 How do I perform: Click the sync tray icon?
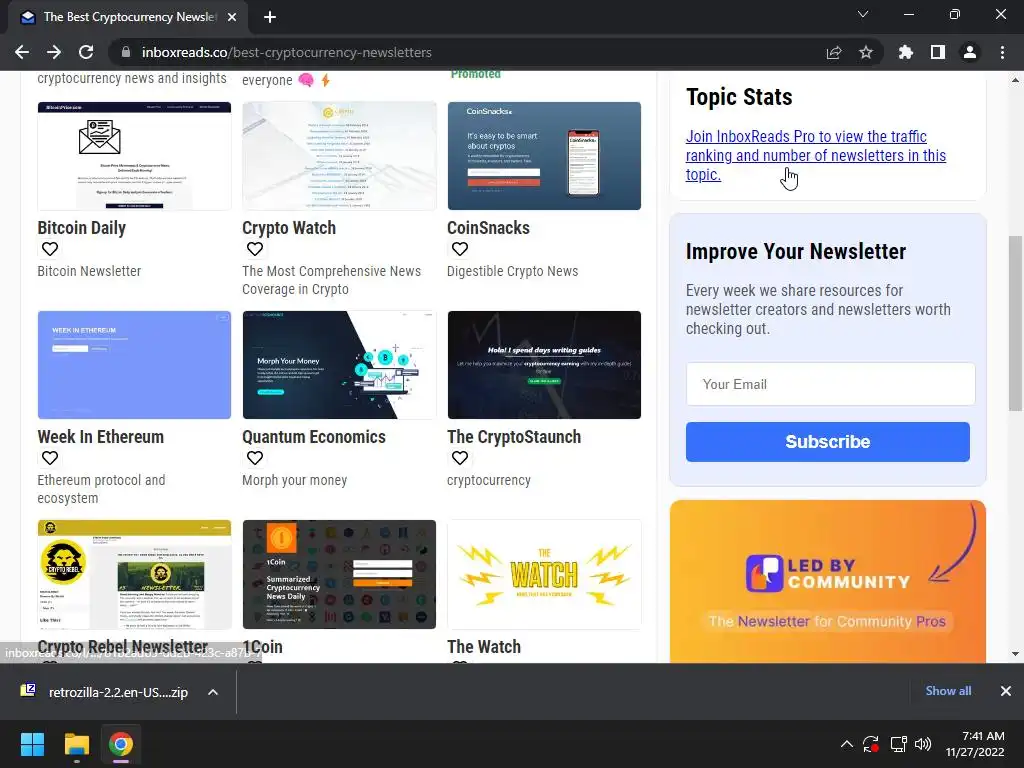(x=871, y=744)
